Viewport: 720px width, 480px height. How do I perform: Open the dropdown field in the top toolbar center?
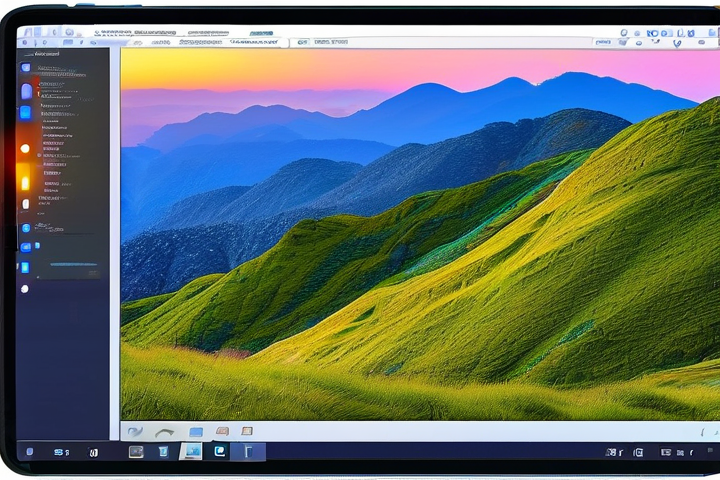(256, 43)
